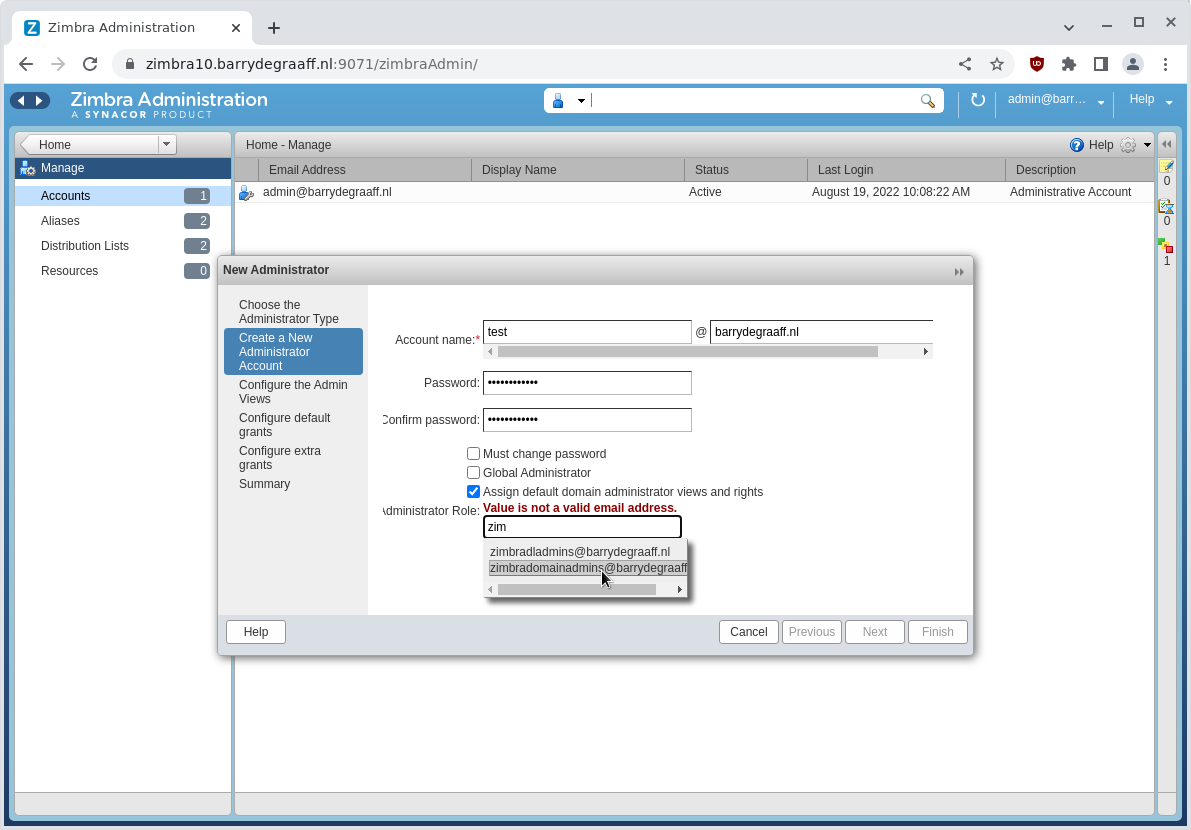
Task: Open the search type dropdown arrow
Action: pyautogui.click(x=581, y=101)
